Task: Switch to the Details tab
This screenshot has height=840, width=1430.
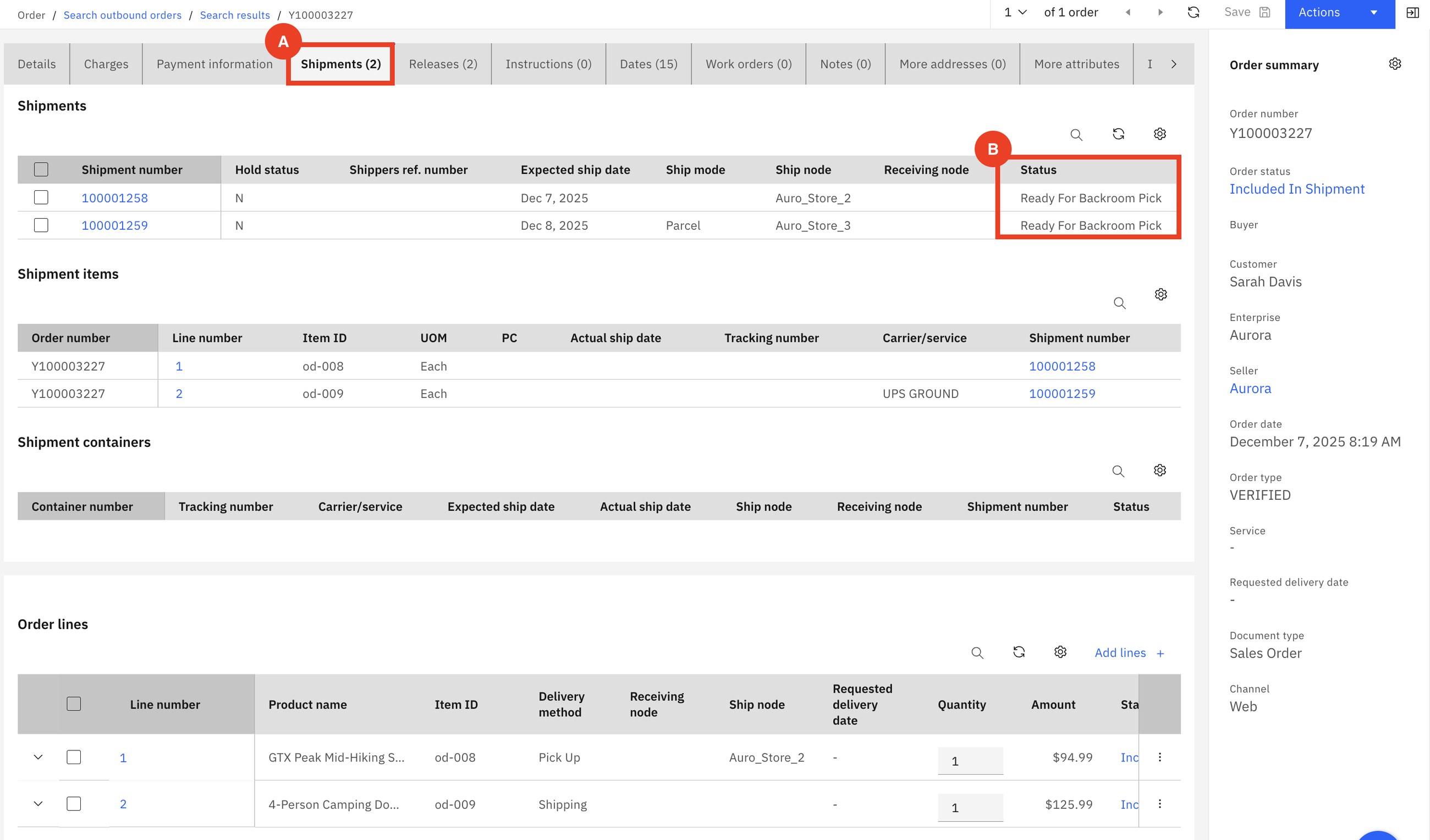Action: point(37,64)
